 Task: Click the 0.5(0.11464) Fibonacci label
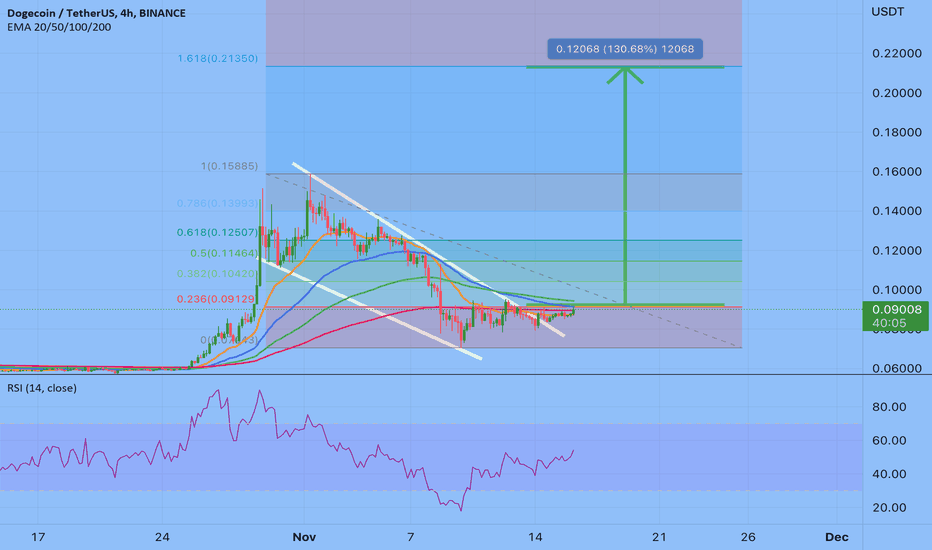(228, 253)
